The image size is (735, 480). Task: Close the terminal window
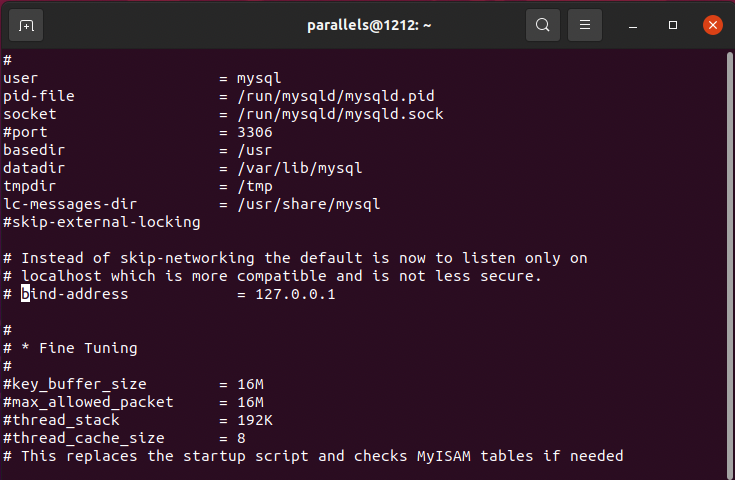point(712,25)
